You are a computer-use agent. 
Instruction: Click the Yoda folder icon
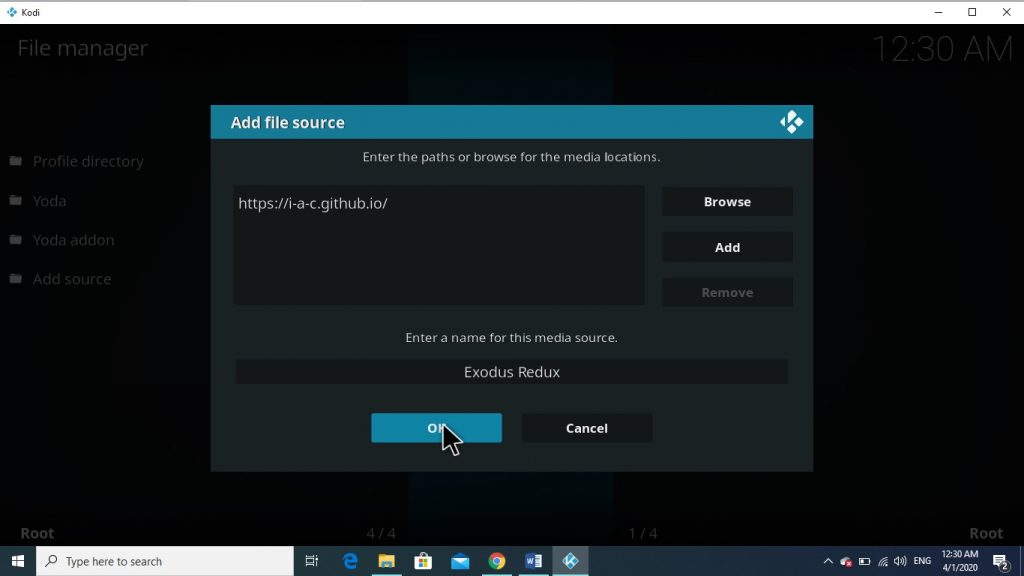[x=16, y=200]
